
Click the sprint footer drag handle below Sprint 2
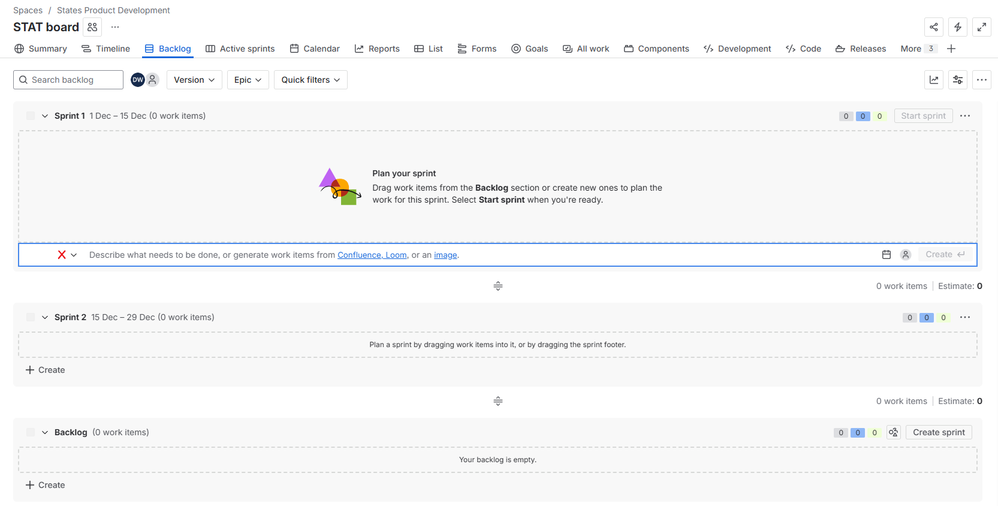pyautogui.click(x=498, y=401)
